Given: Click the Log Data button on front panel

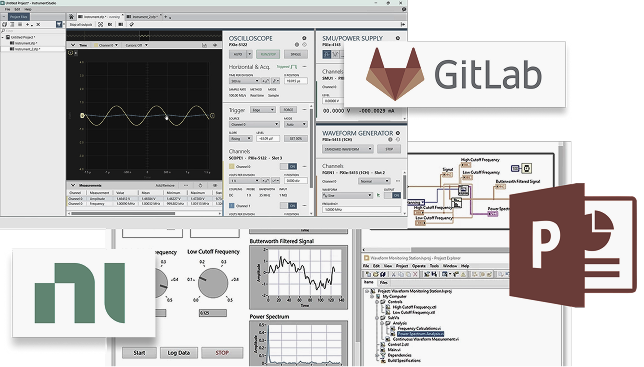Looking at the screenshot, I should [x=179, y=353].
